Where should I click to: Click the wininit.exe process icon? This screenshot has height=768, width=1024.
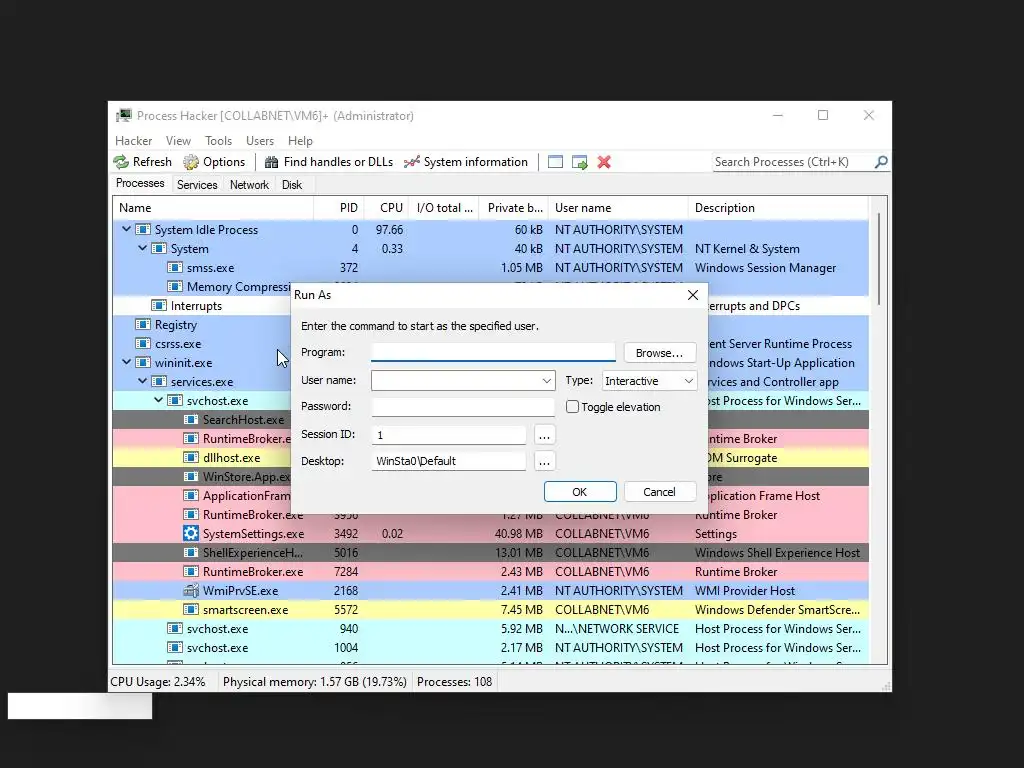click(142, 362)
